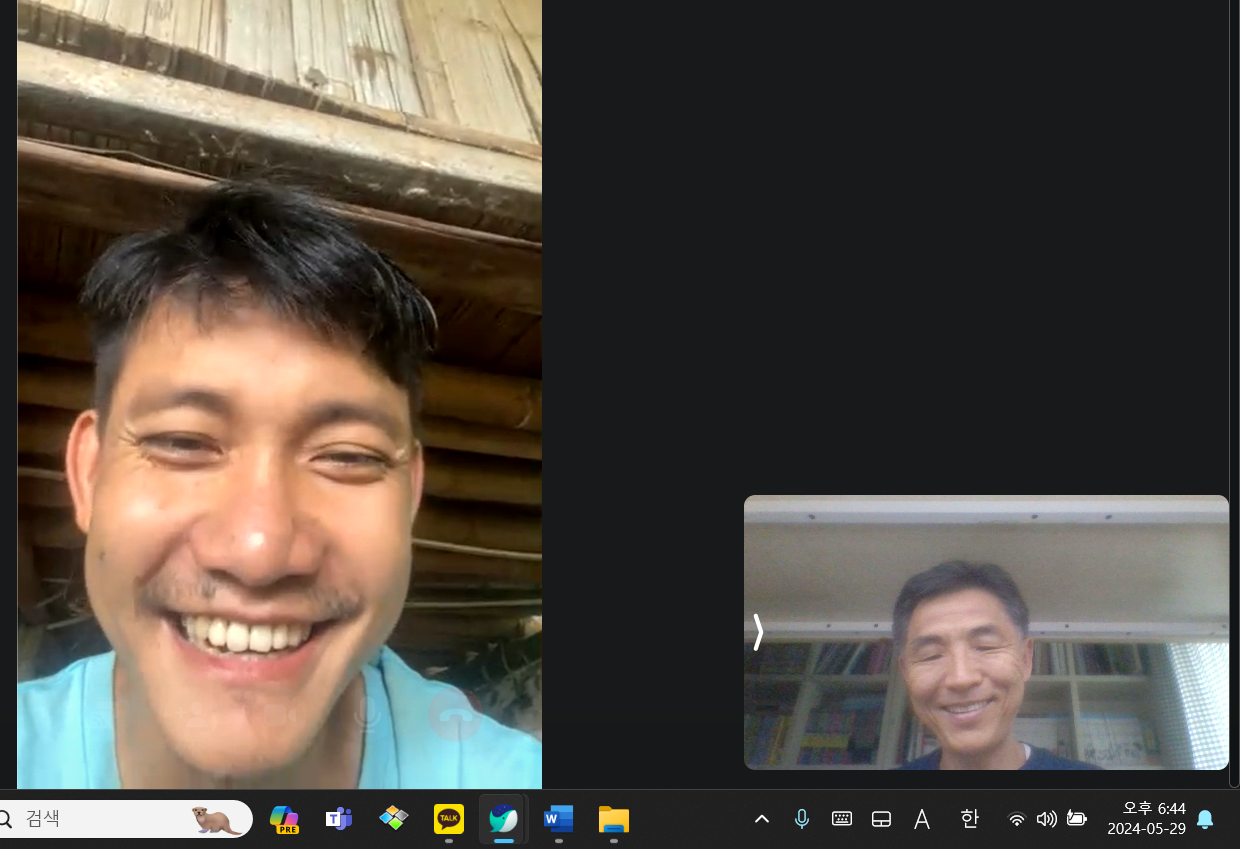
Task: Open the touch keyboard from system tray
Action: point(842,820)
